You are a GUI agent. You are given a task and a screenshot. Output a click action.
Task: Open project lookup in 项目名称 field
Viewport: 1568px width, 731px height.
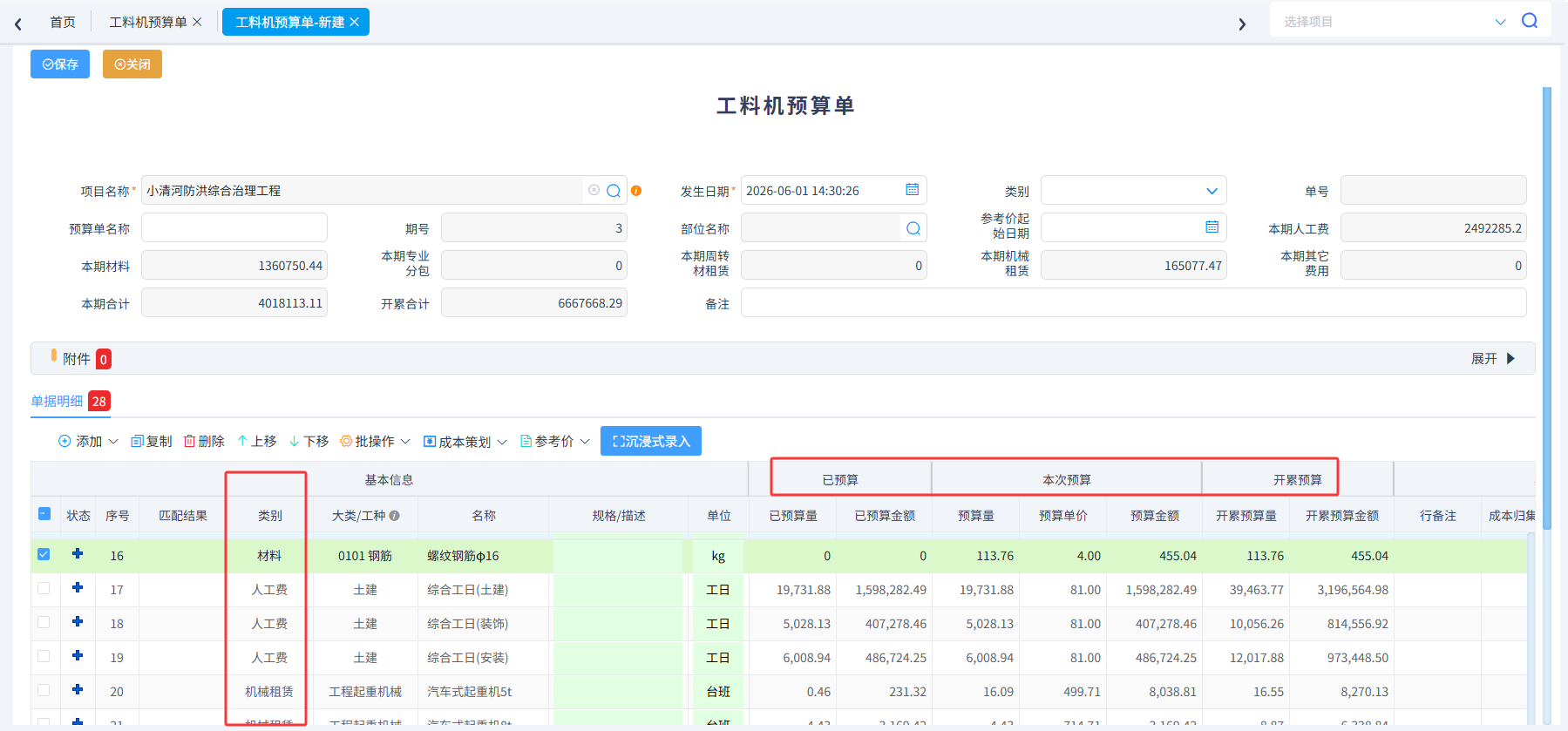(x=614, y=191)
